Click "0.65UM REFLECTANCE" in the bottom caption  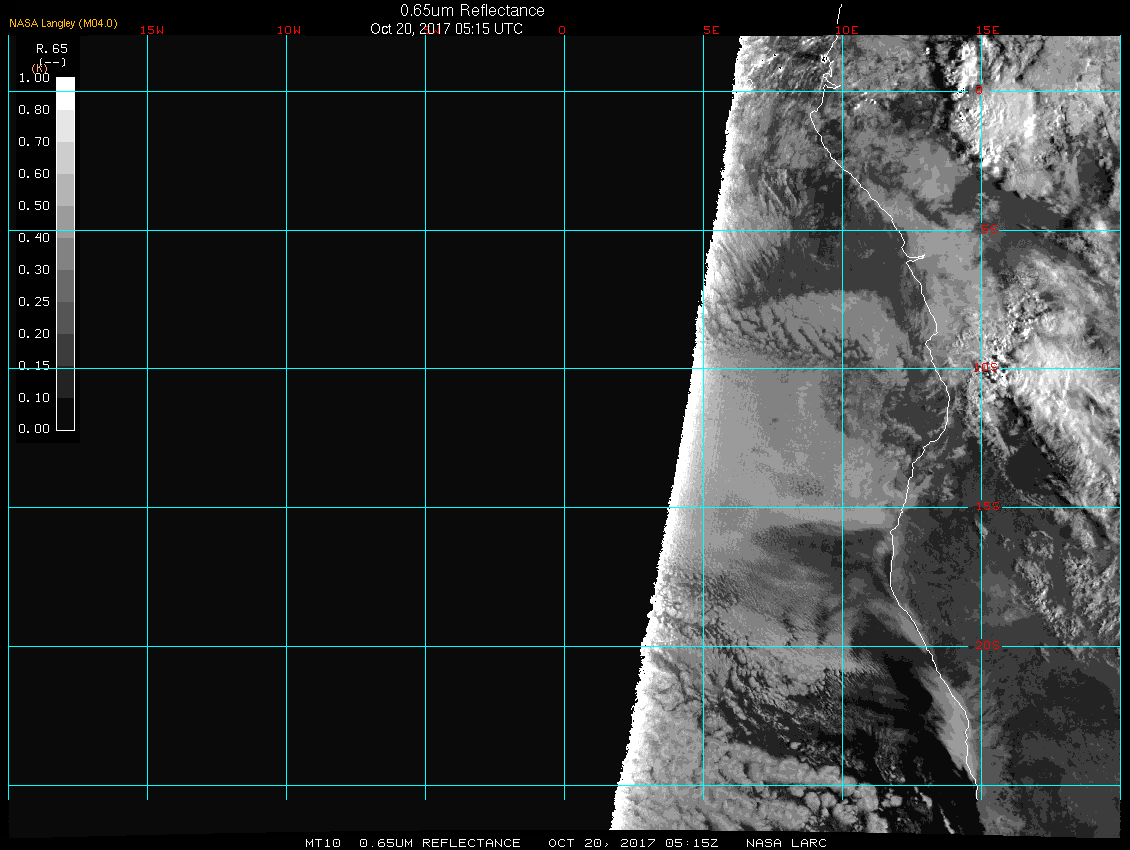[440, 843]
